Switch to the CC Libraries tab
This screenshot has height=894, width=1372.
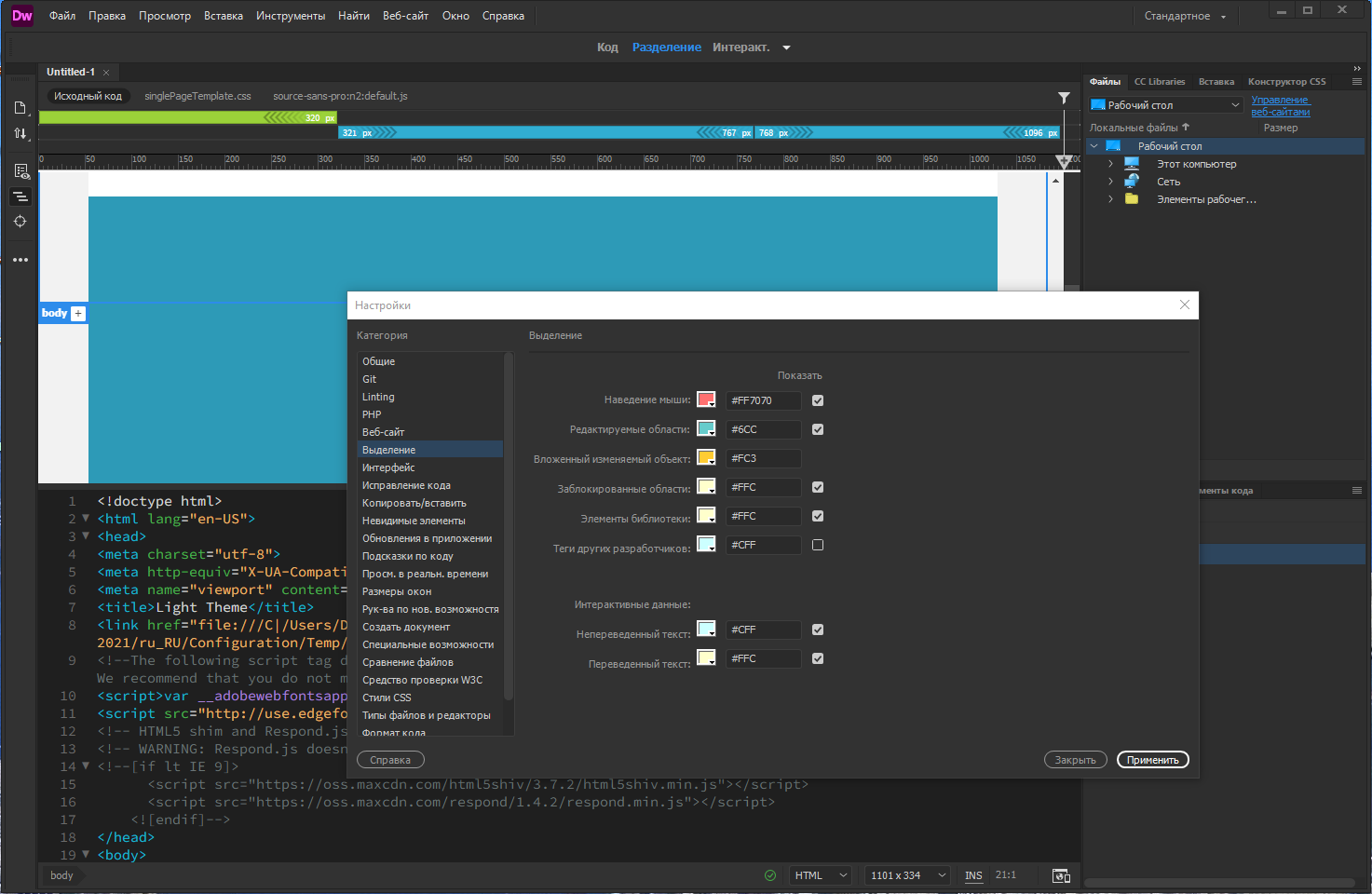(x=1160, y=82)
